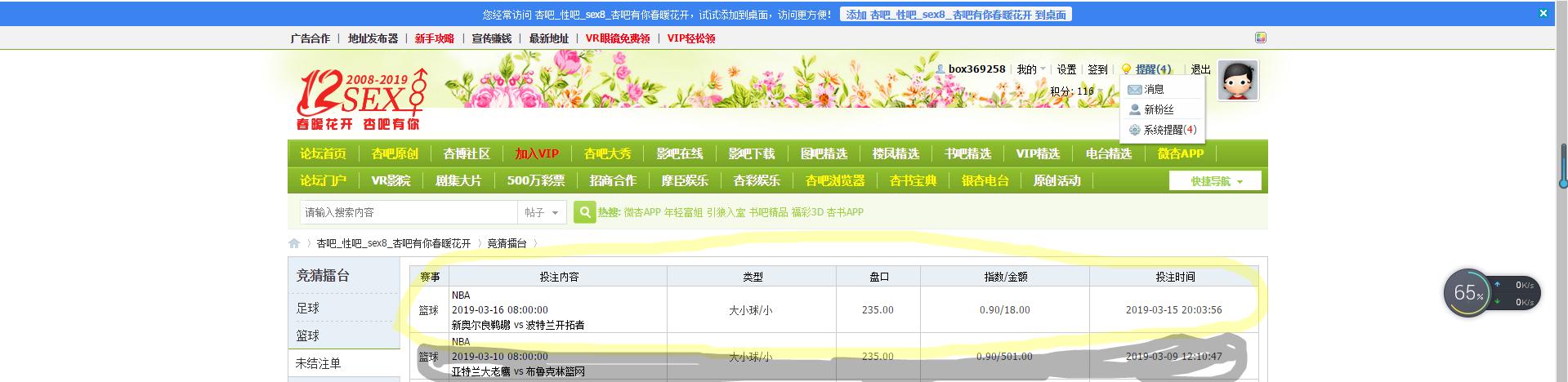Open the 帖子 search type dropdown
Image resolution: width=1568 pixels, height=382 pixels.
[x=543, y=212]
